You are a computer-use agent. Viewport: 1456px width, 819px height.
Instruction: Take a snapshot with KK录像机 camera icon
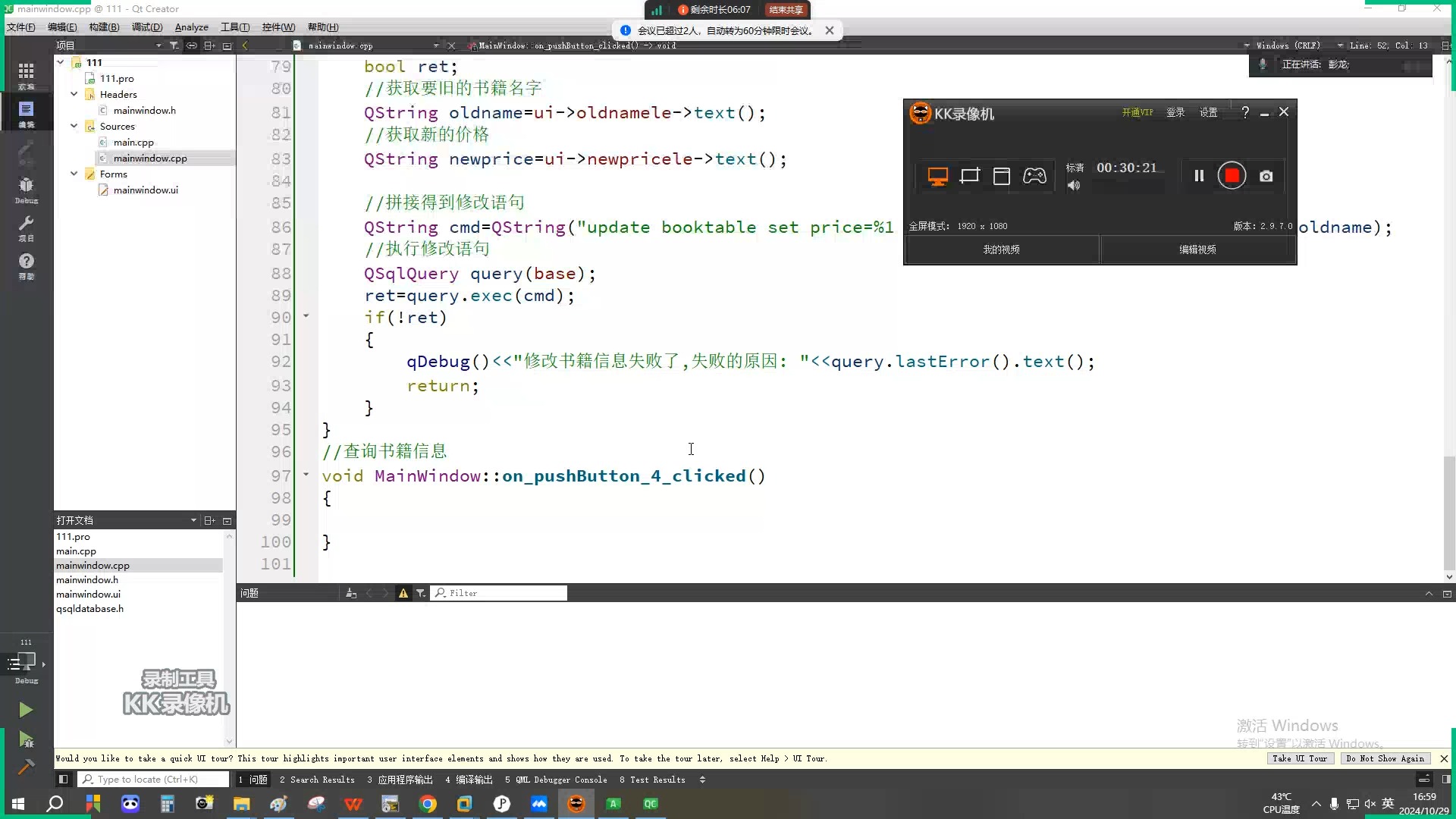click(x=1266, y=175)
